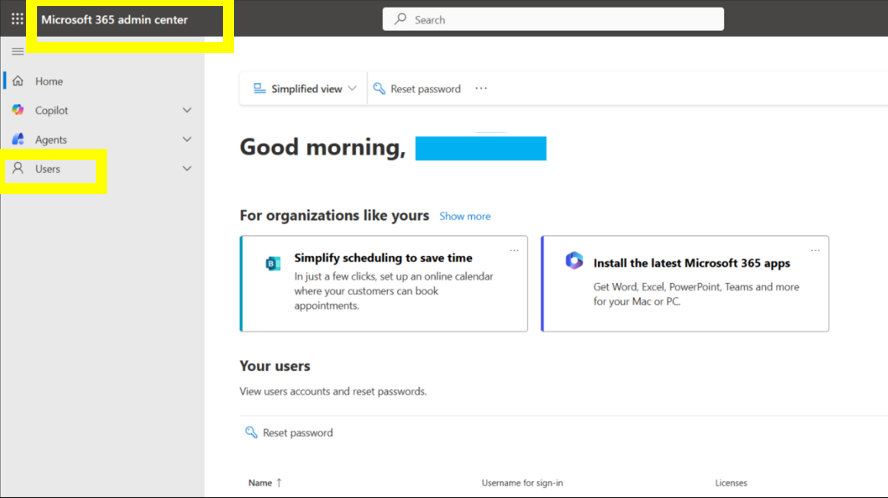This screenshot has width=888, height=498.
Task: Expand the Users navigation chevron
Action: (x=187, y=169)
